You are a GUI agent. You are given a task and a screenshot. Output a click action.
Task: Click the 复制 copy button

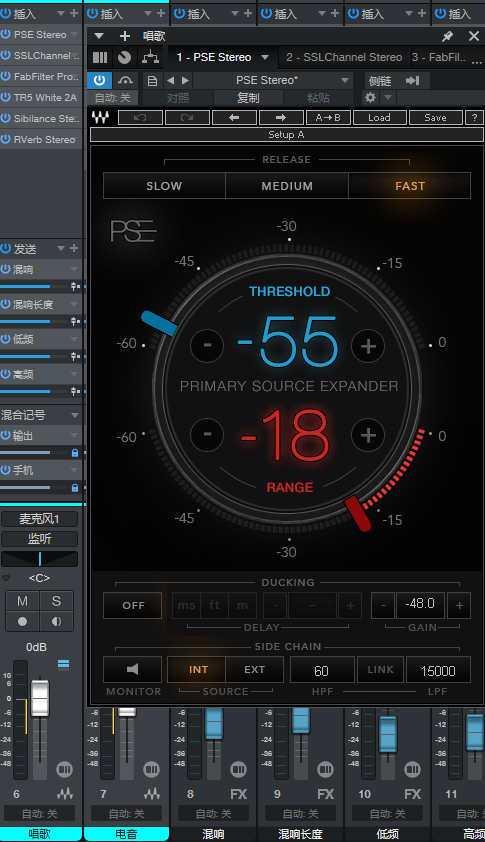[248, 98]
